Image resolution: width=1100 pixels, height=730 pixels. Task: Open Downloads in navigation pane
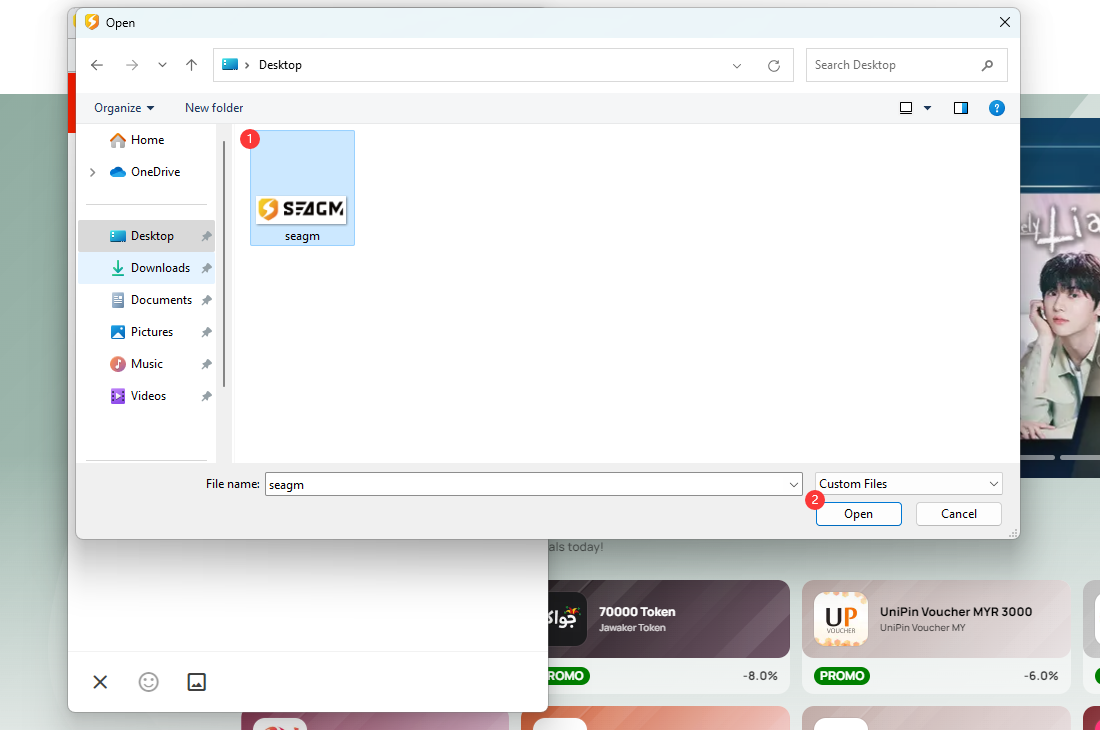[147, 269]
